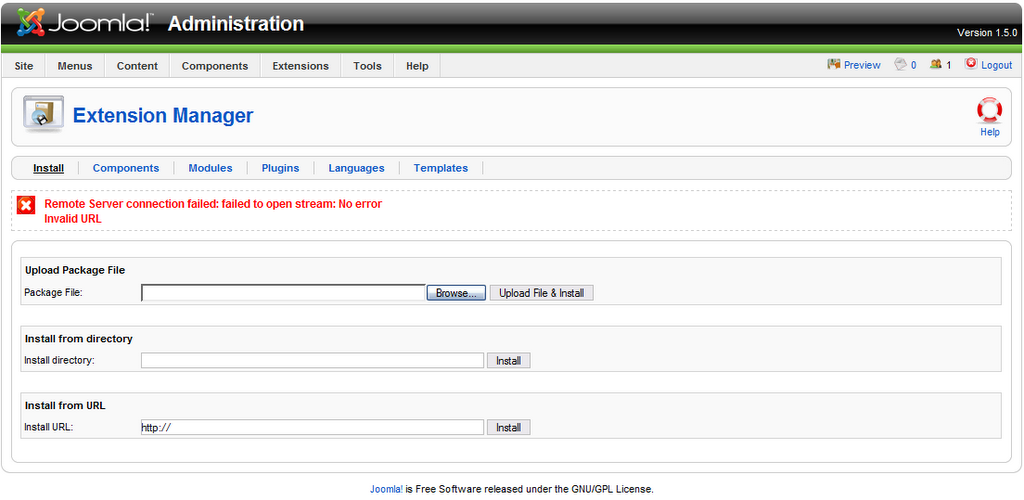Click the 'Install directory:' label
This screenshot has width=1024, height=500.
(59, 360)
